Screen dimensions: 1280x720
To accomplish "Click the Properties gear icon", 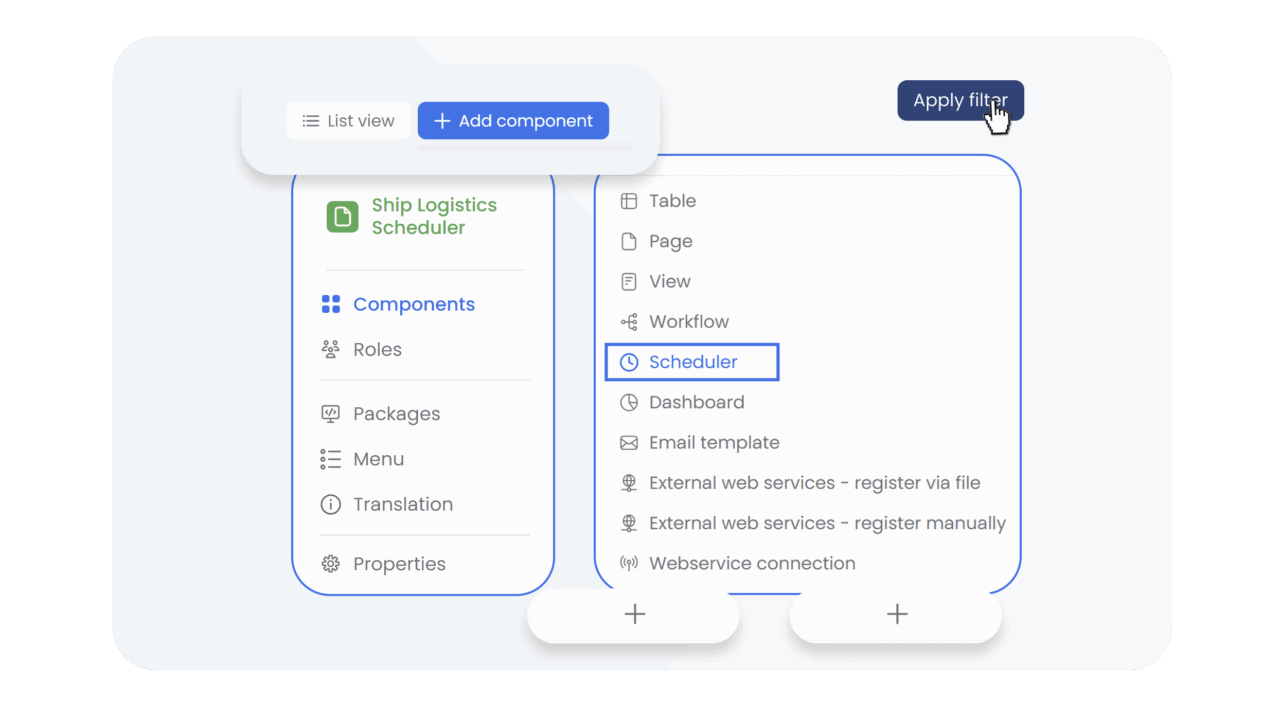I will coord(331,564).
